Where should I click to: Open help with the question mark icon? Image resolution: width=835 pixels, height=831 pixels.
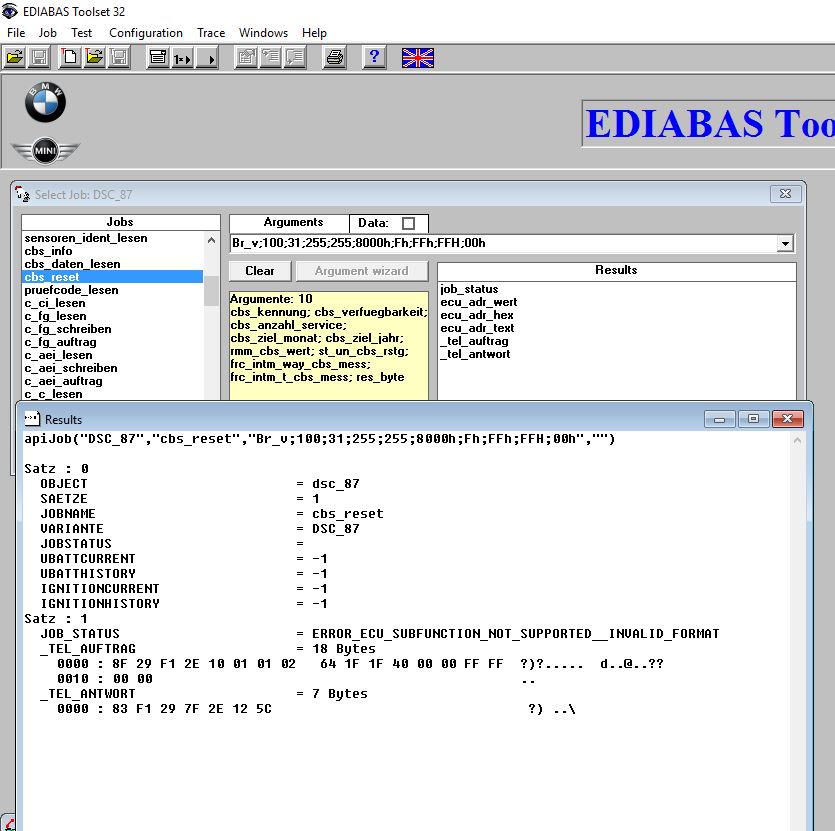coord(374,58)
